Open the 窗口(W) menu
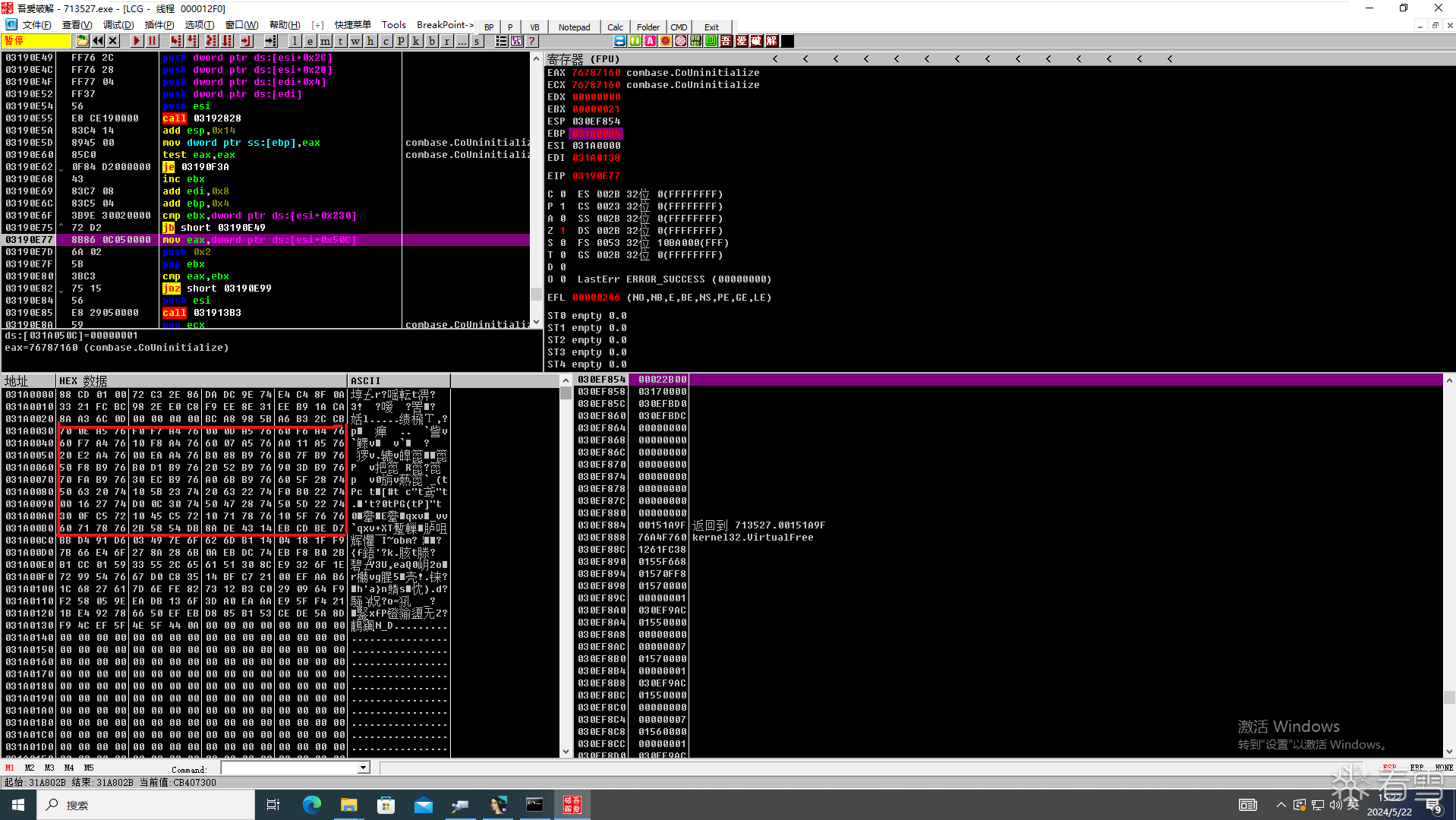 (242, 25)
